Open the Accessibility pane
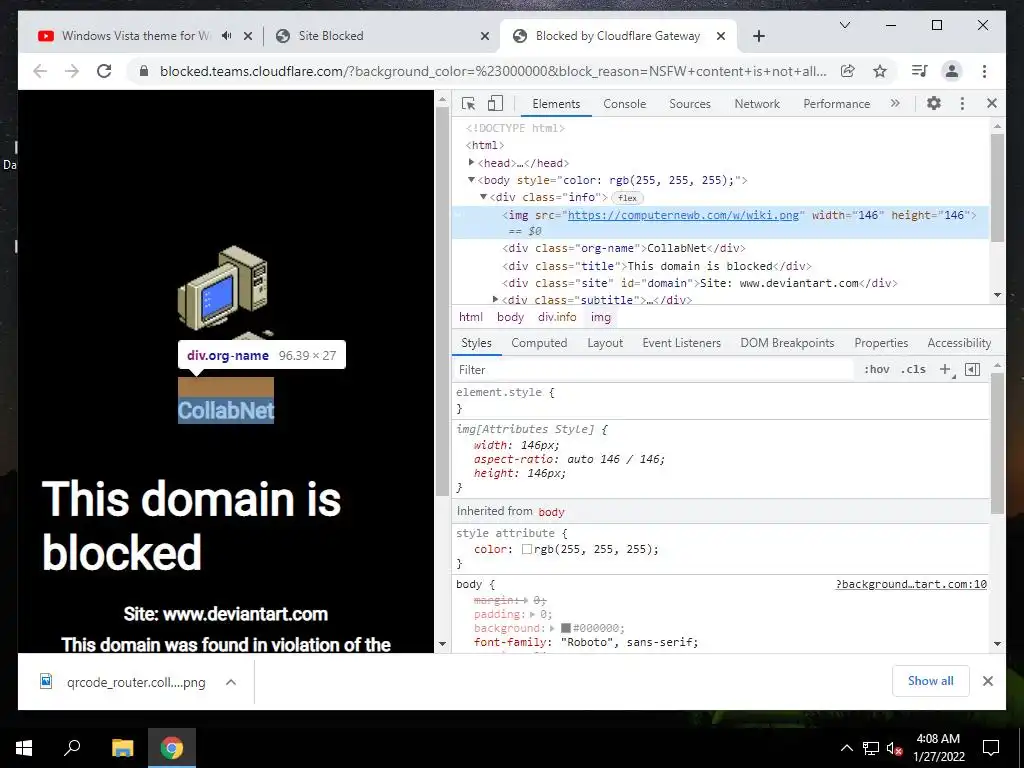1024x768 pixels. (x=959, y=343)
